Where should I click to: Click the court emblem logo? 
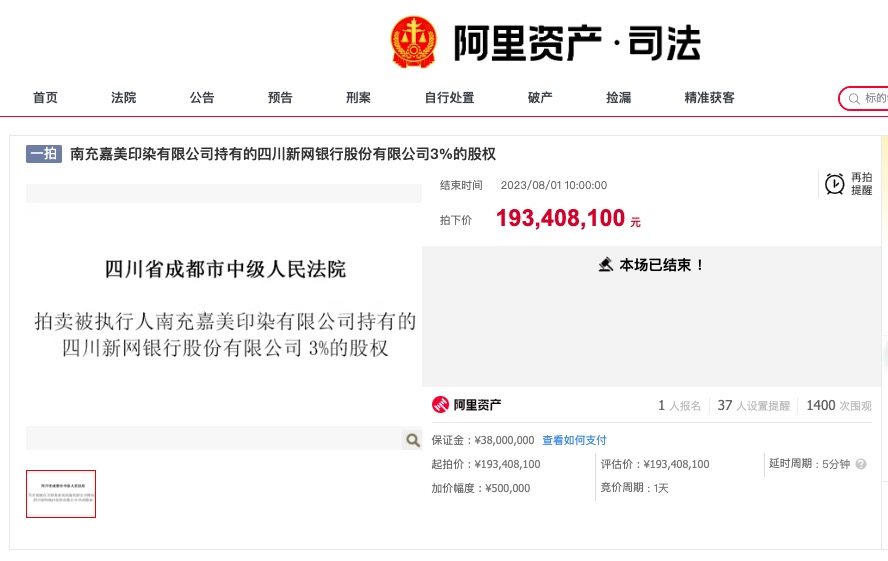(x=414, y=42)
